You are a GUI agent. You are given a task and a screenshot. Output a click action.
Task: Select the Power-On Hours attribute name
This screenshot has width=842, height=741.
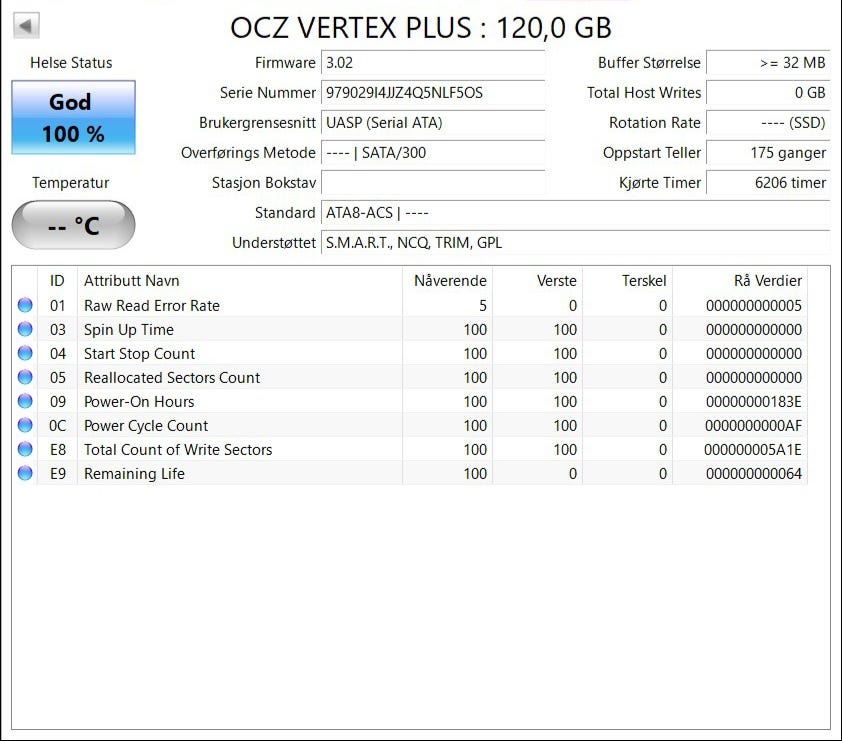point(139,402)
